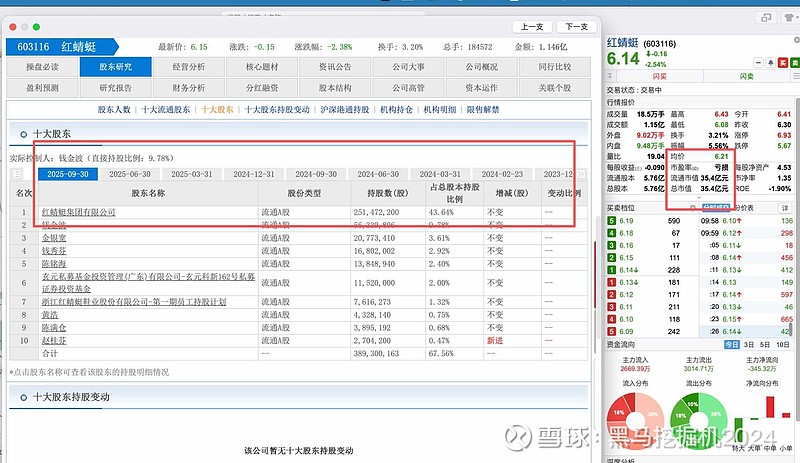
Task: Open the 公司概况 tab
Action: coord(482,67)
